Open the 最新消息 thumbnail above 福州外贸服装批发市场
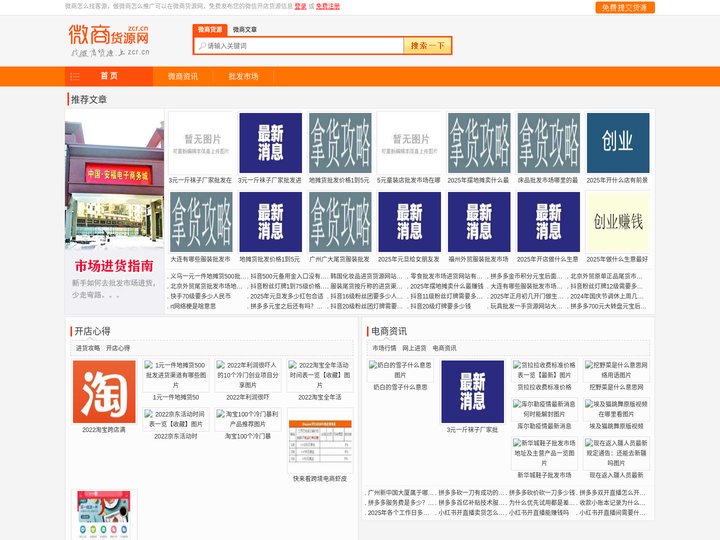This screenshot has height=540, width=720. (x=479, y=222)
